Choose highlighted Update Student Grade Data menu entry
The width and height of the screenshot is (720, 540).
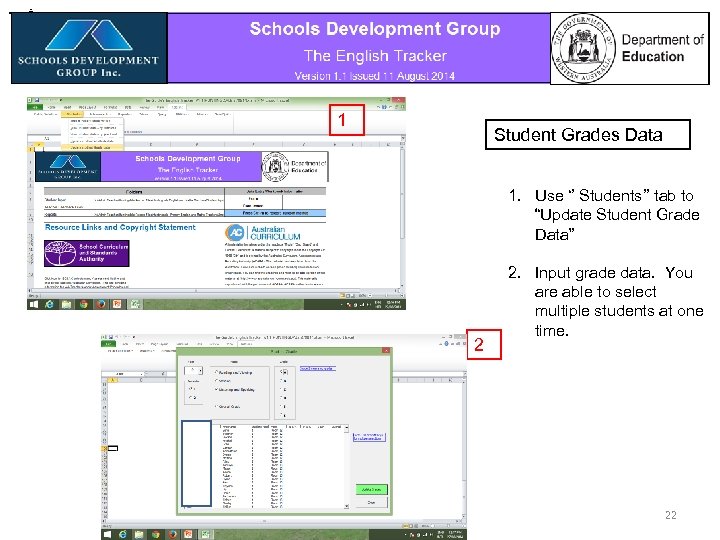point(92,147)
